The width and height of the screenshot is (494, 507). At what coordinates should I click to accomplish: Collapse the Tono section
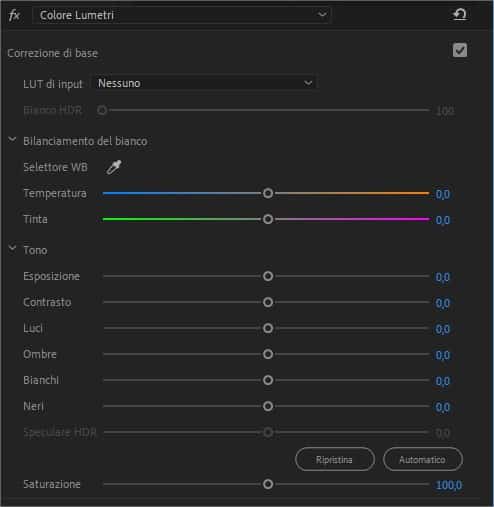12,248
